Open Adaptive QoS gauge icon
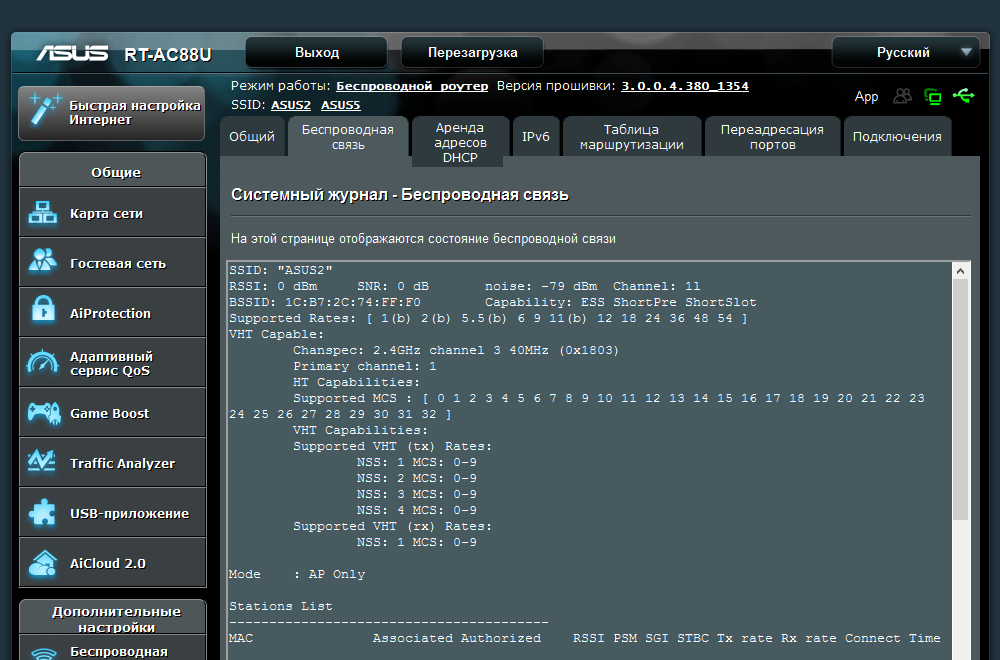Viewport: 1000px width, 660px height. (x=42, y=363)
